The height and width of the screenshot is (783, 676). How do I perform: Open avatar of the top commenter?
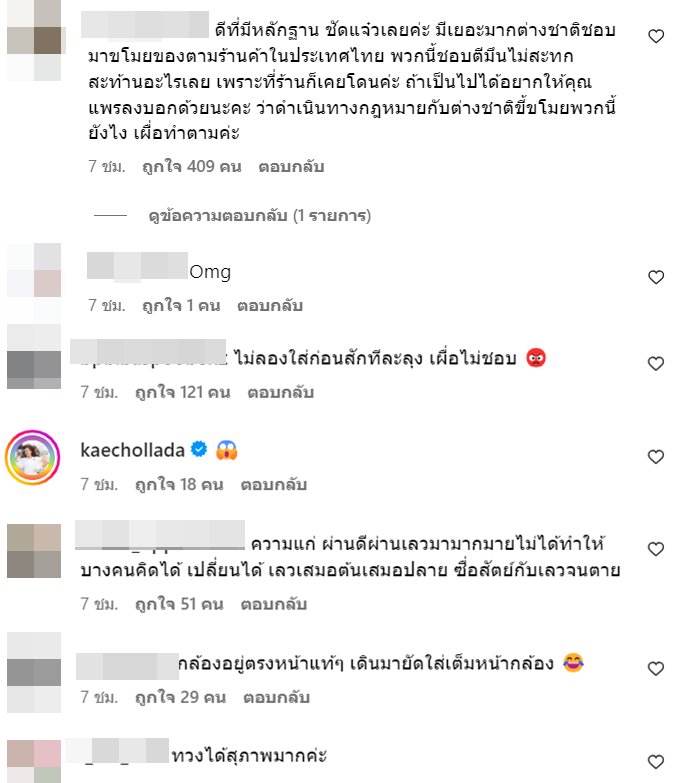point(34,40)
